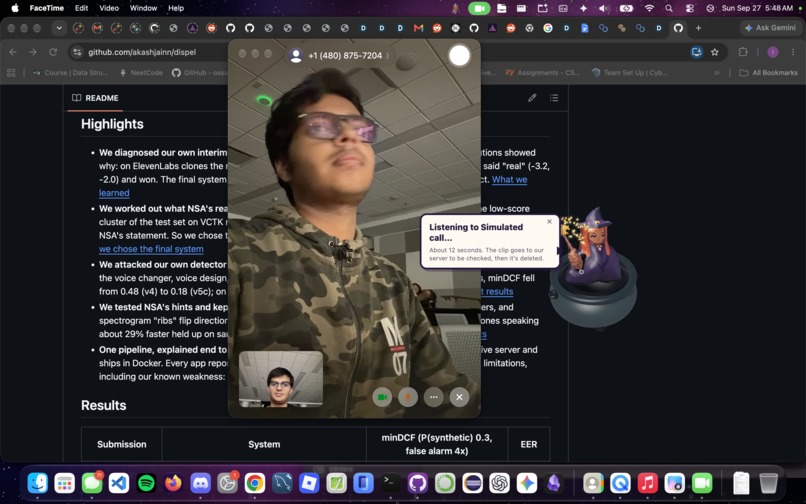806x504 pixels.
Task: Bookmark this page with the star
Action: pyautogui.click(x=715, y=52)
